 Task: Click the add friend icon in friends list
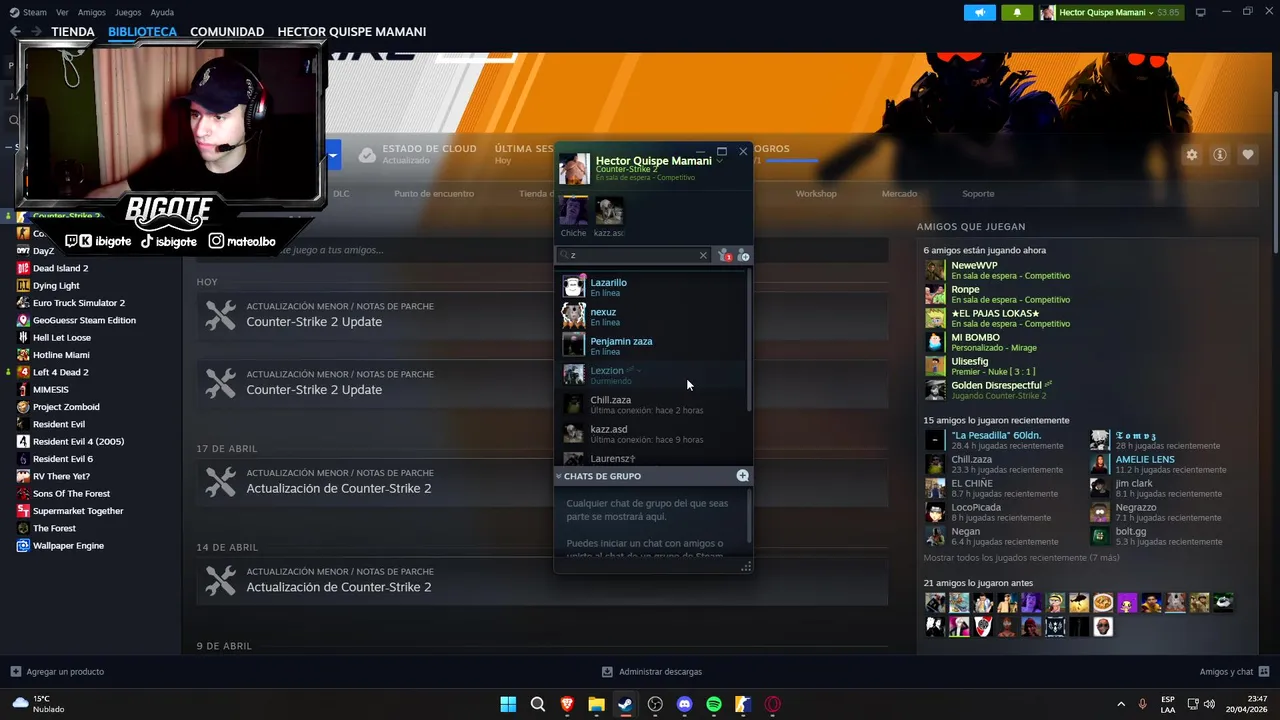pos(743,256)
